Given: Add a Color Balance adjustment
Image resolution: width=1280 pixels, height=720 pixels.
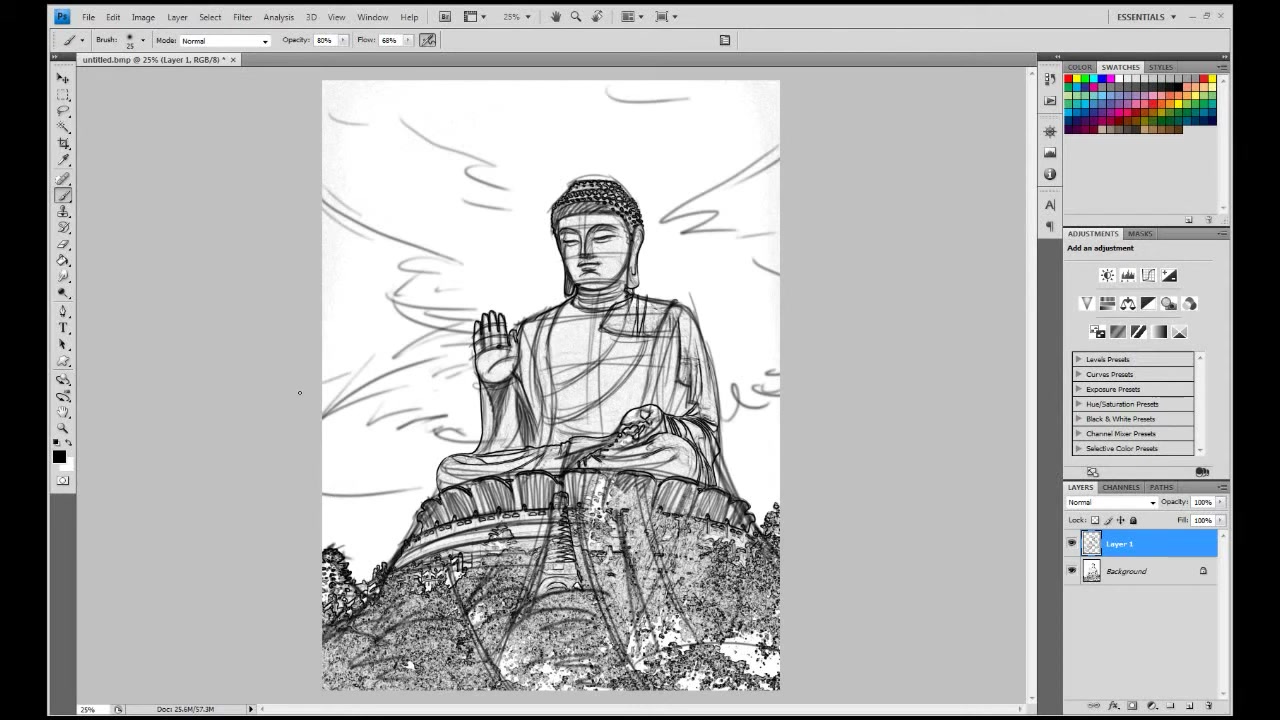Looking at the screenshot, I should pos(1128,303).
